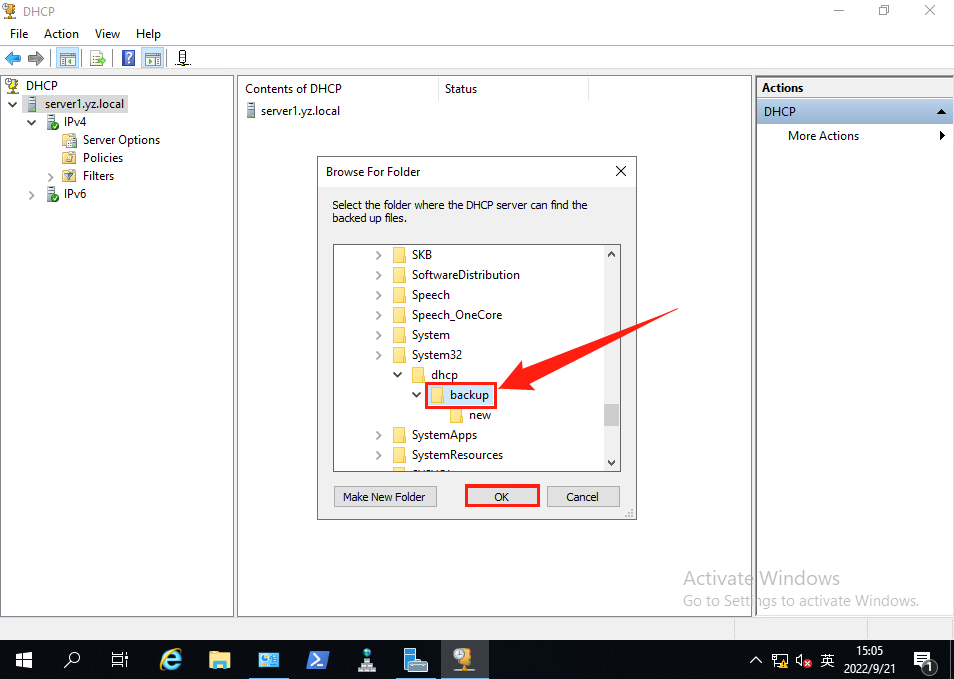Click the Forward arrow toolbar icon
954x679 pixels.
coord(36,58)
